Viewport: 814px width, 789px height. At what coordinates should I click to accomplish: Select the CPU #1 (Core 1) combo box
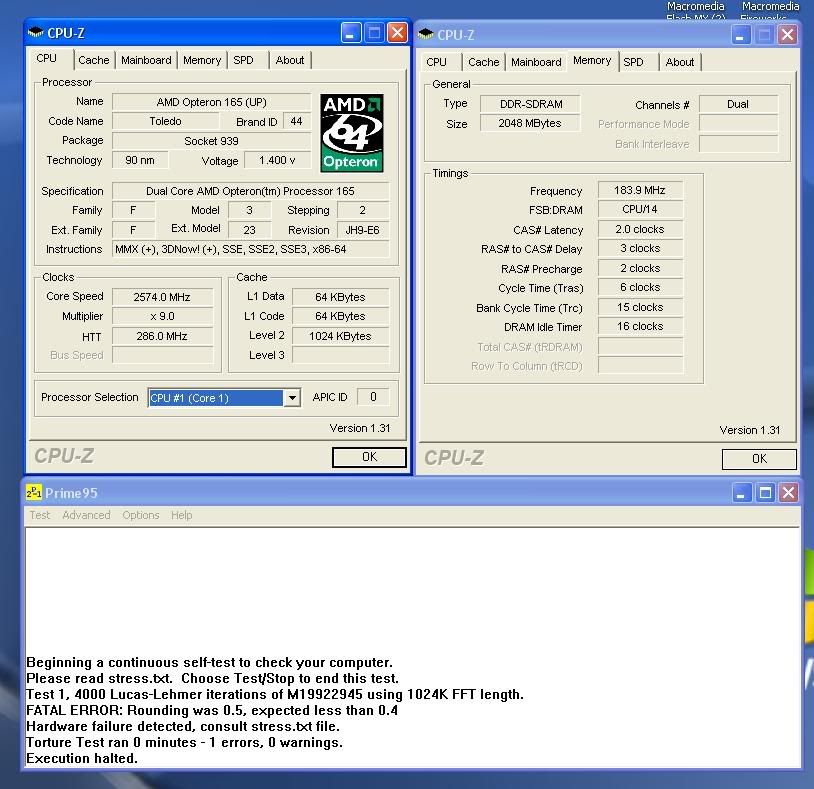[x=224, y=398]
